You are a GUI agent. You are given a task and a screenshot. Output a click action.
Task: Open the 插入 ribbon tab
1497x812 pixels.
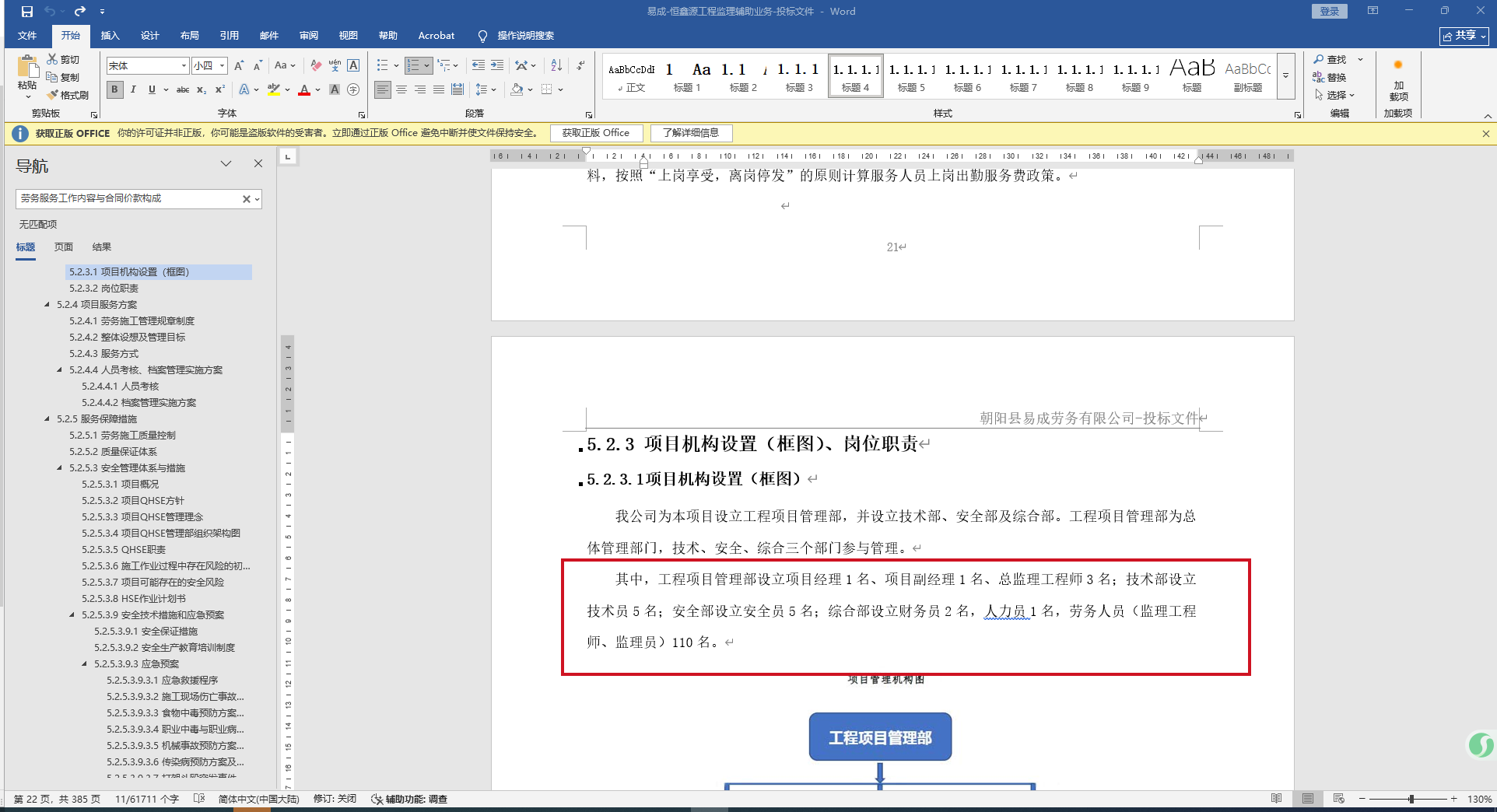click(110, 36)
